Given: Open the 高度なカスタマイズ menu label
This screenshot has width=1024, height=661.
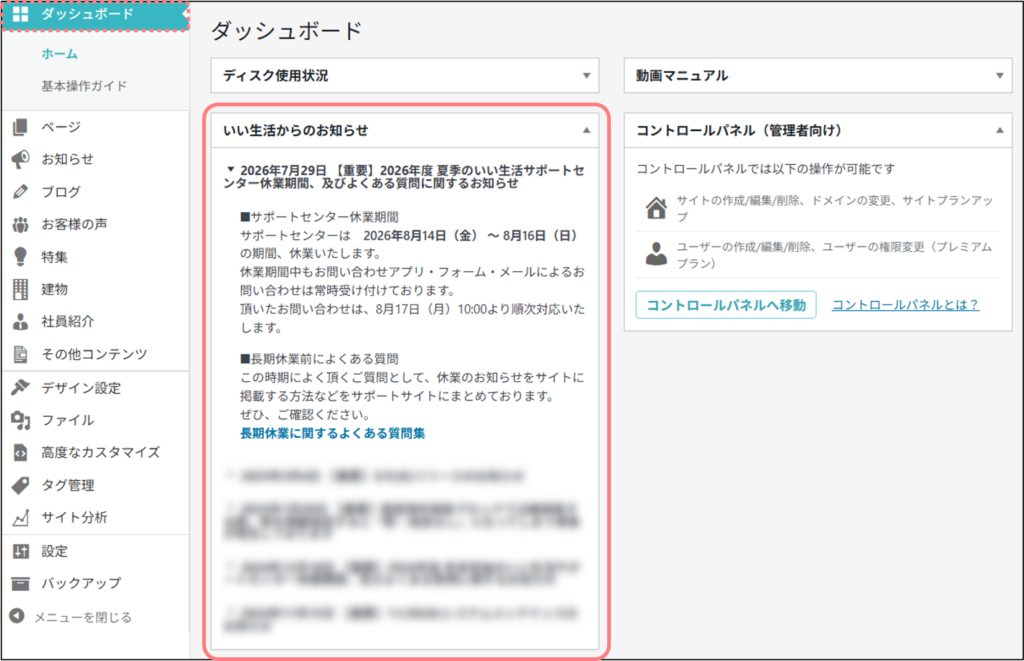Looking at the screenshot, I should (x=101, y=452).
